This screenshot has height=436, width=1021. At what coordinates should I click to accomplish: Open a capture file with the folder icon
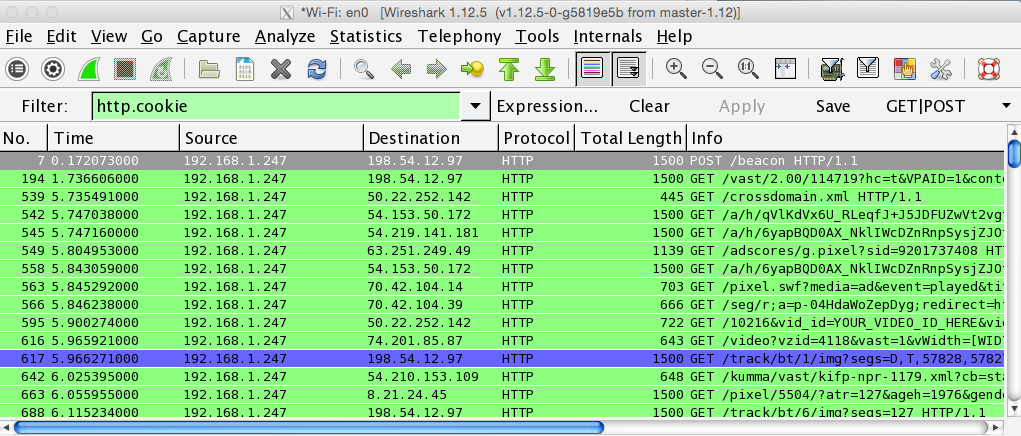click(209, 68)
